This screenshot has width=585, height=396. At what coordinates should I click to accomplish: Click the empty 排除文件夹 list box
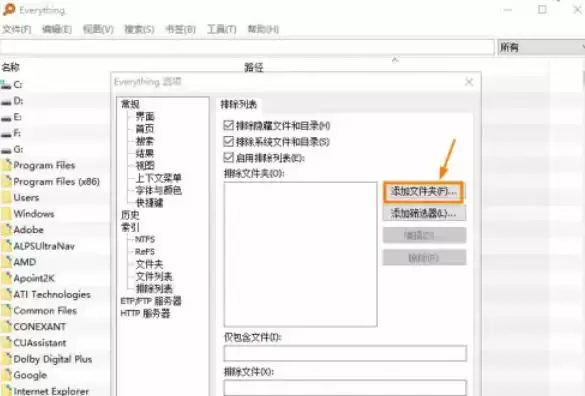click(301, 255)
